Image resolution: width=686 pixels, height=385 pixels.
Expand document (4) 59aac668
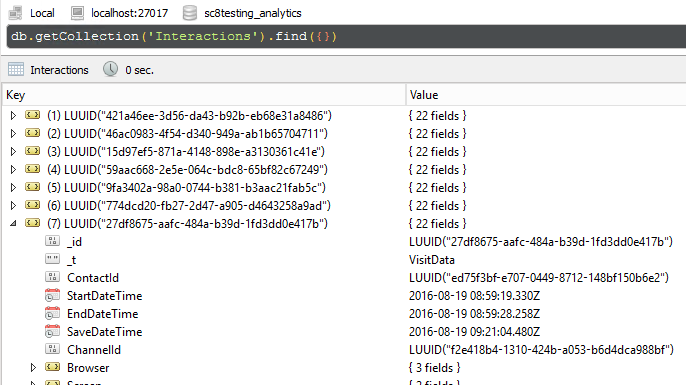coord(13,169)
